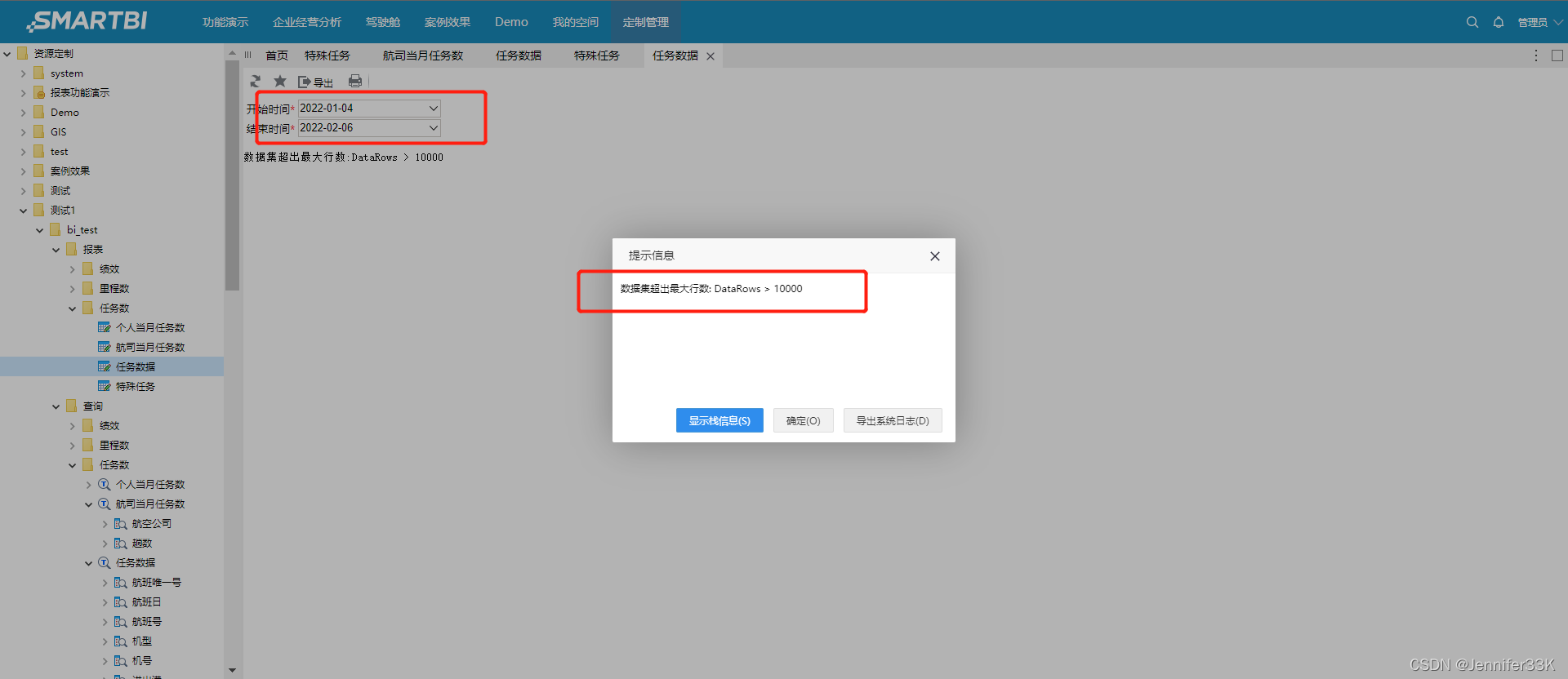This screenshot has height=679, width=1568.
Task: Open the notification bell icon
Action: pyautogui.click(x=1499, y=22)
